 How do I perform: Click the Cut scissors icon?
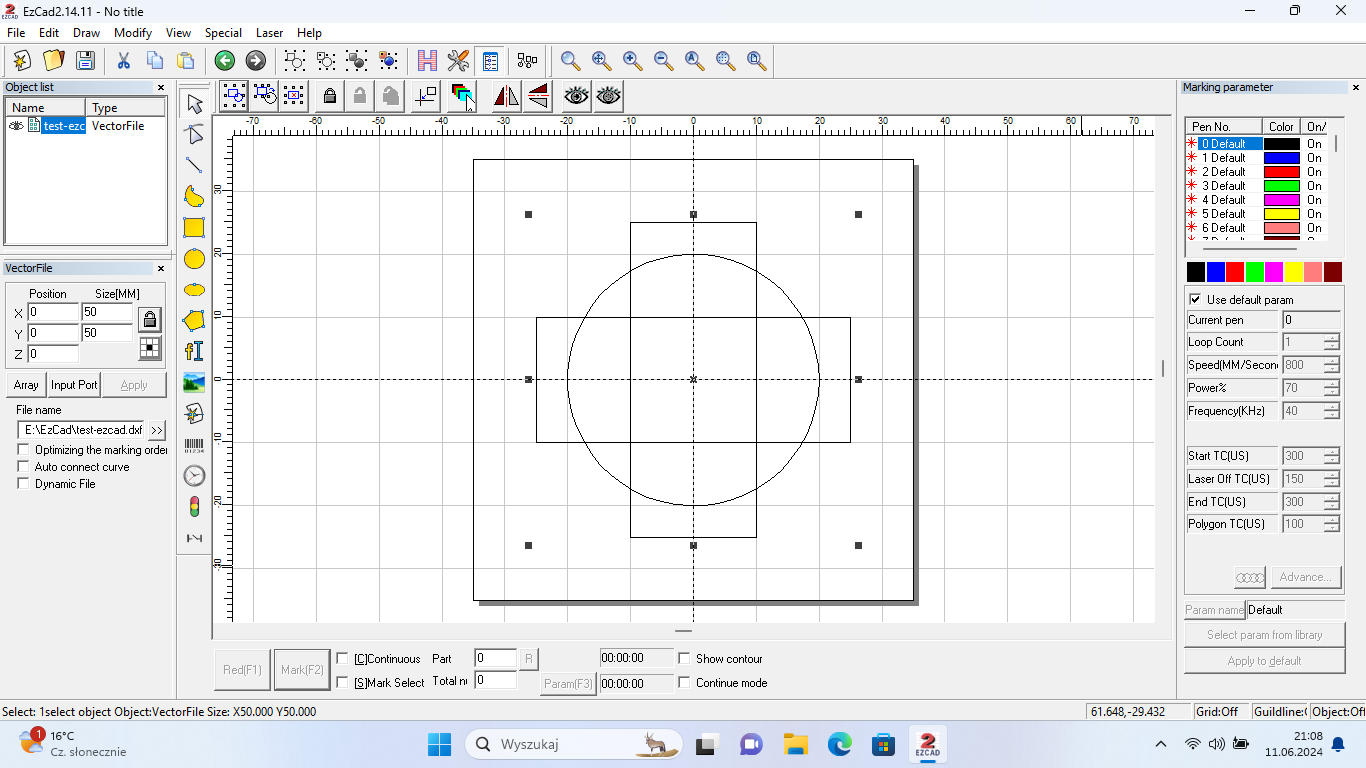[124, 60]
